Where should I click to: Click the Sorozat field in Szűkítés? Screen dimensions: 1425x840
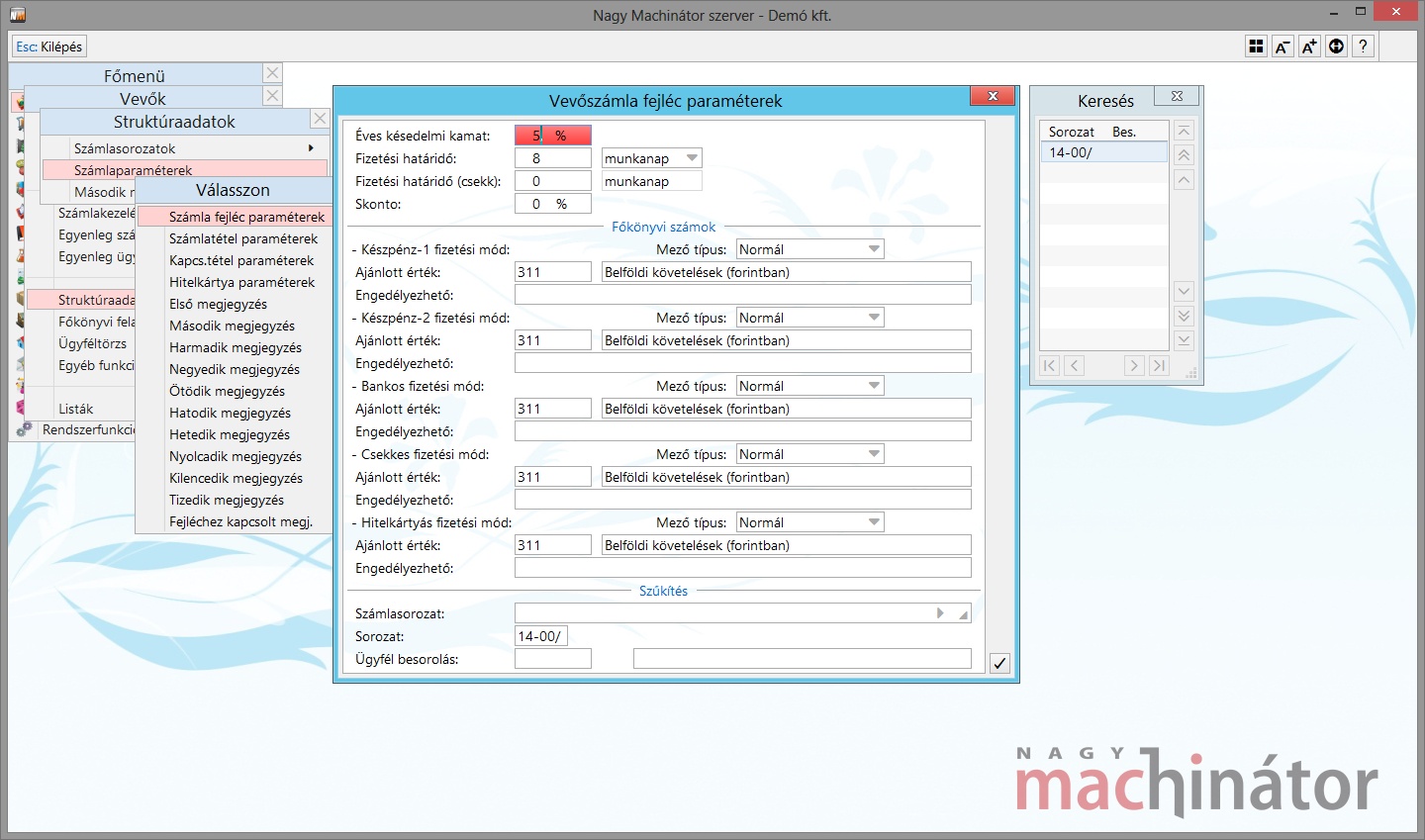click(541, 636)
